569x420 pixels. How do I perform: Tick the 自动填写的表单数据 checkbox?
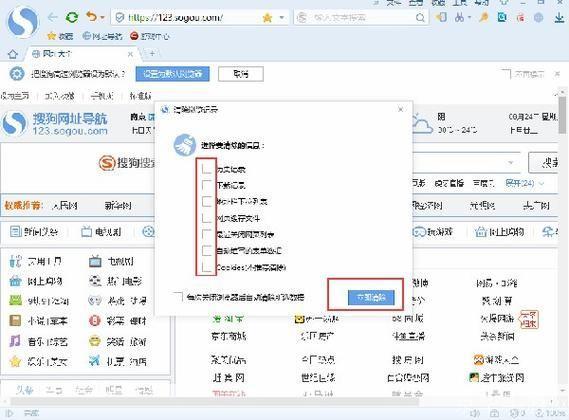(x=206, y=250)
